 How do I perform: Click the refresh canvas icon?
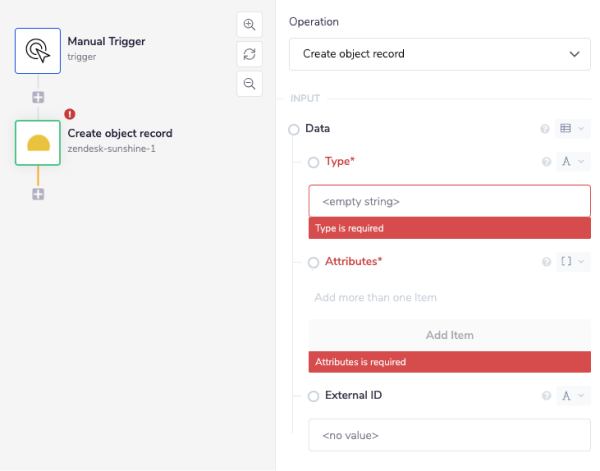coord(249,54)
